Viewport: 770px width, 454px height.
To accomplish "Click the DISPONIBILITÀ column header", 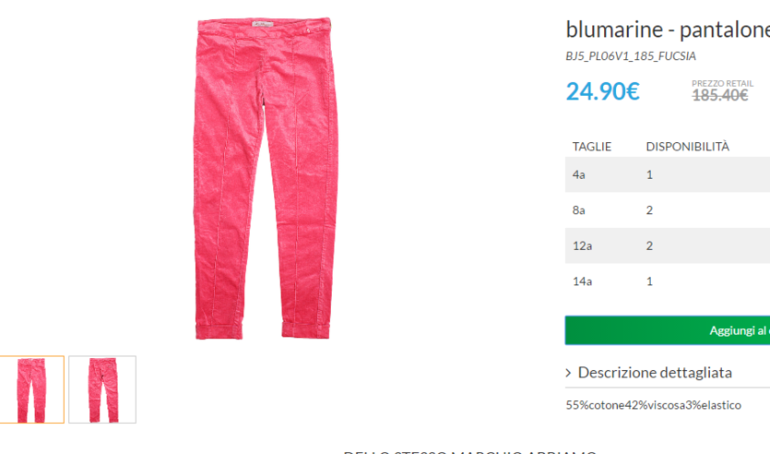I will pyautogui.click(x=688, y=146).
